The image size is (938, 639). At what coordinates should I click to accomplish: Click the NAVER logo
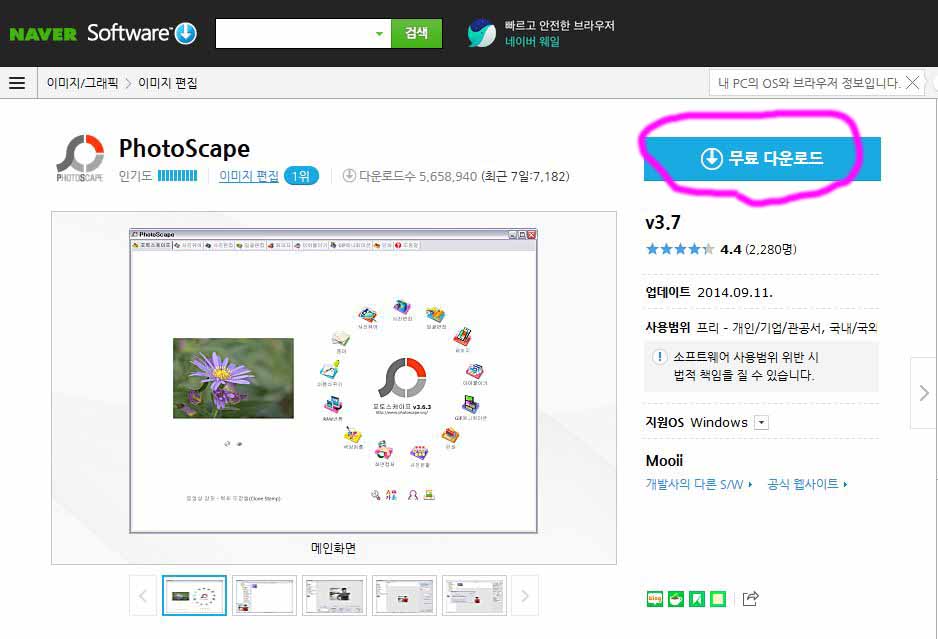[43, 34]
